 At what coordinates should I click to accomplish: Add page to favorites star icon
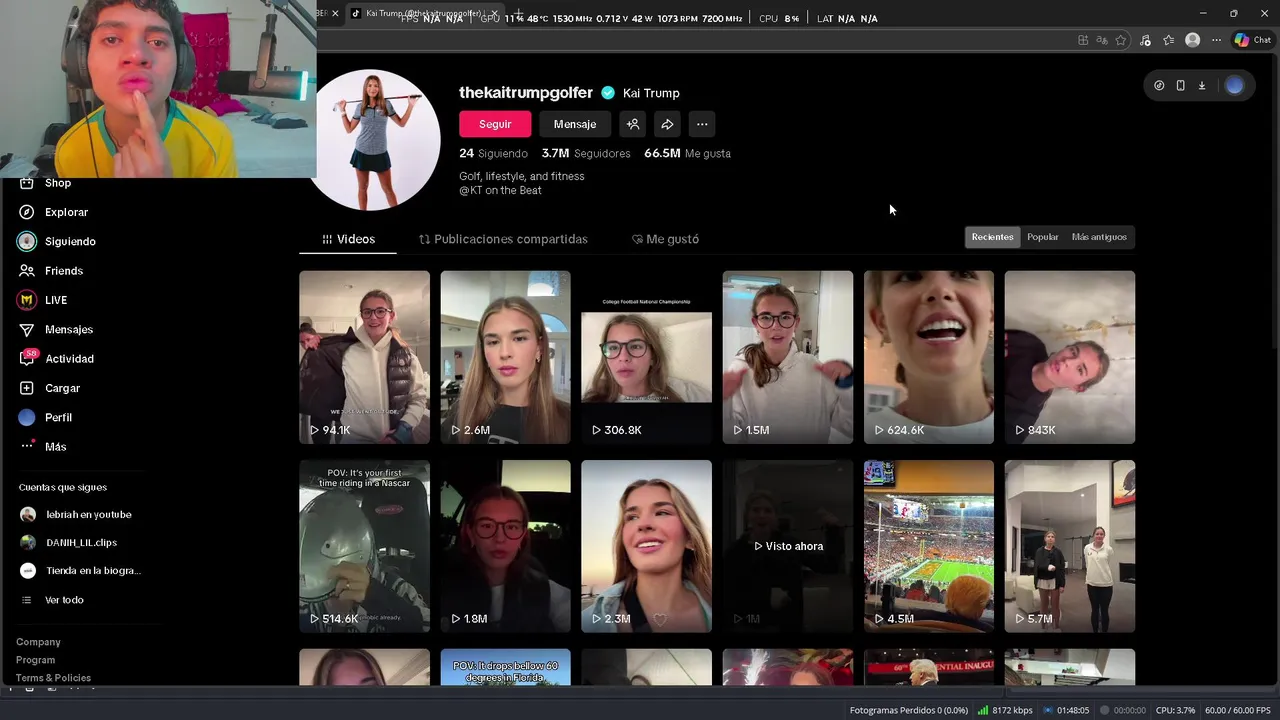pos(1121,40)
